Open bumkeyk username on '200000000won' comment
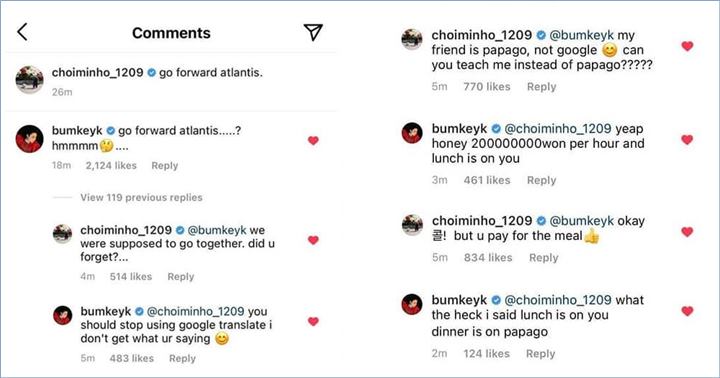The height and width of the screenshot is (378, 720). [459, 129]
